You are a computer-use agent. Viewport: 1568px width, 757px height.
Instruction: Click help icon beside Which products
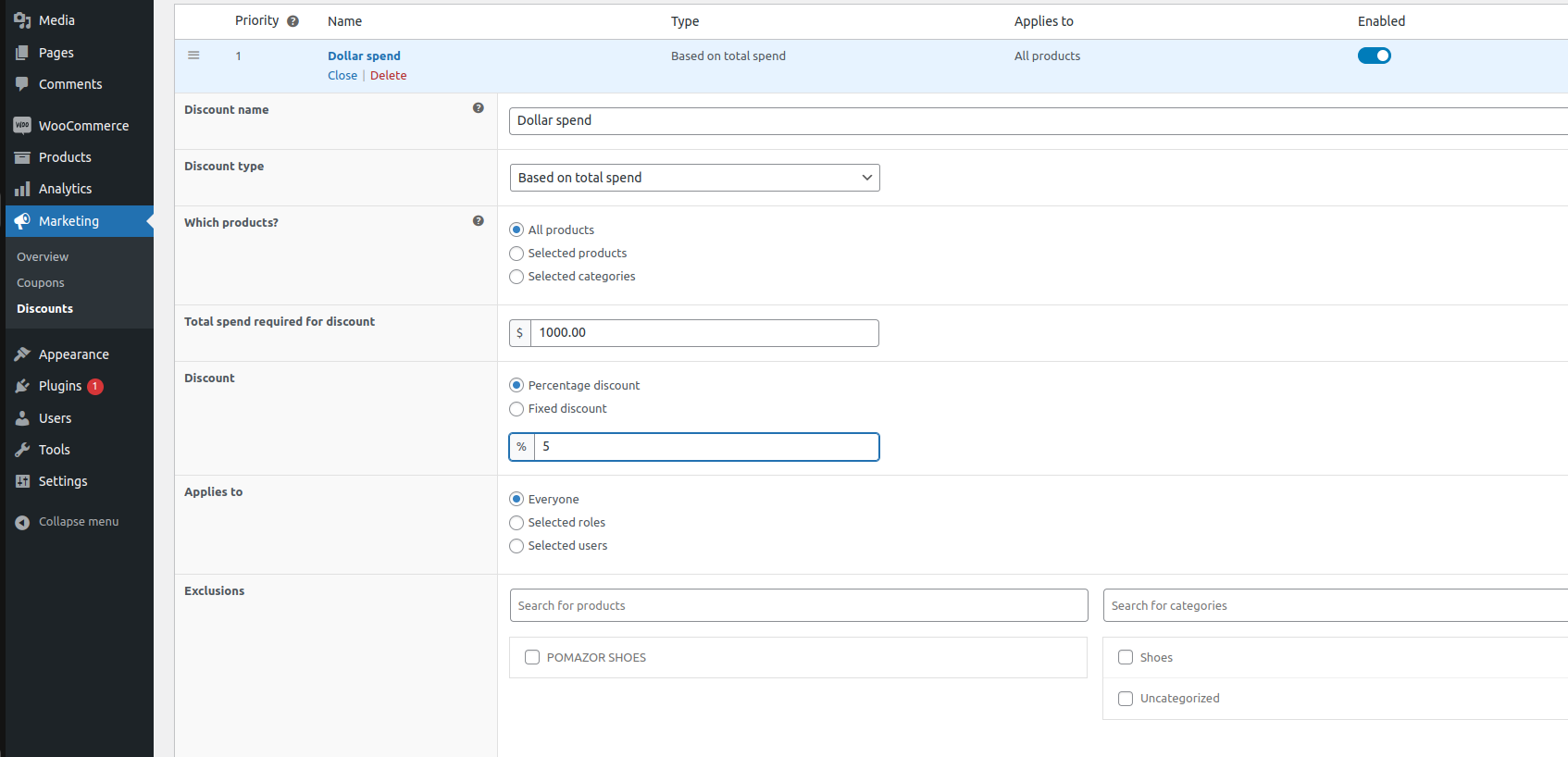(x=478, y=221)
